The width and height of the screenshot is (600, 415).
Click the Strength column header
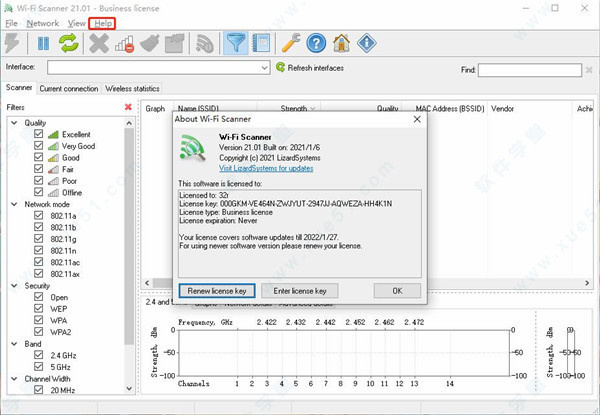point(294,108)
